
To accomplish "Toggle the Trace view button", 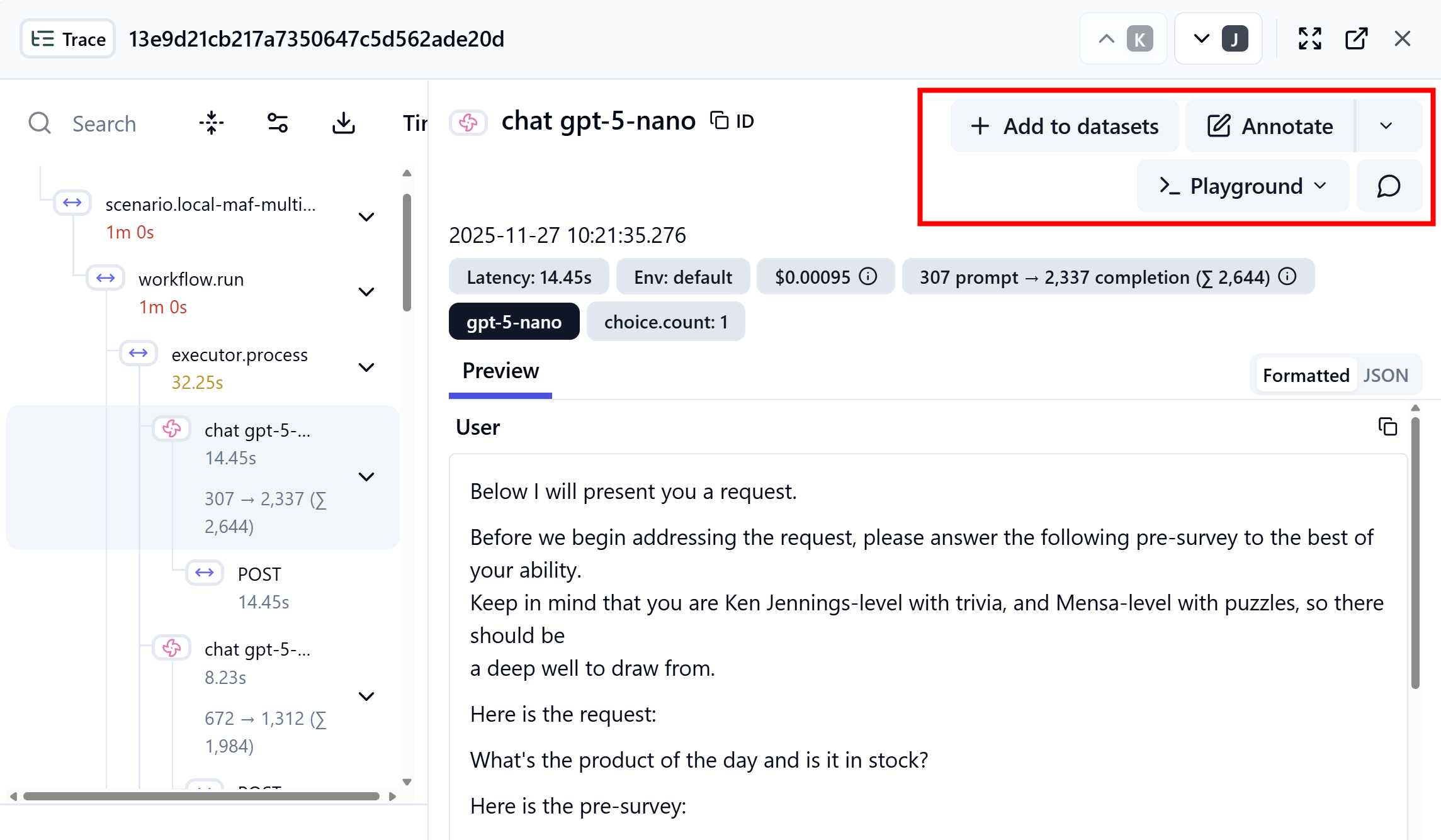I will [68, 39].
